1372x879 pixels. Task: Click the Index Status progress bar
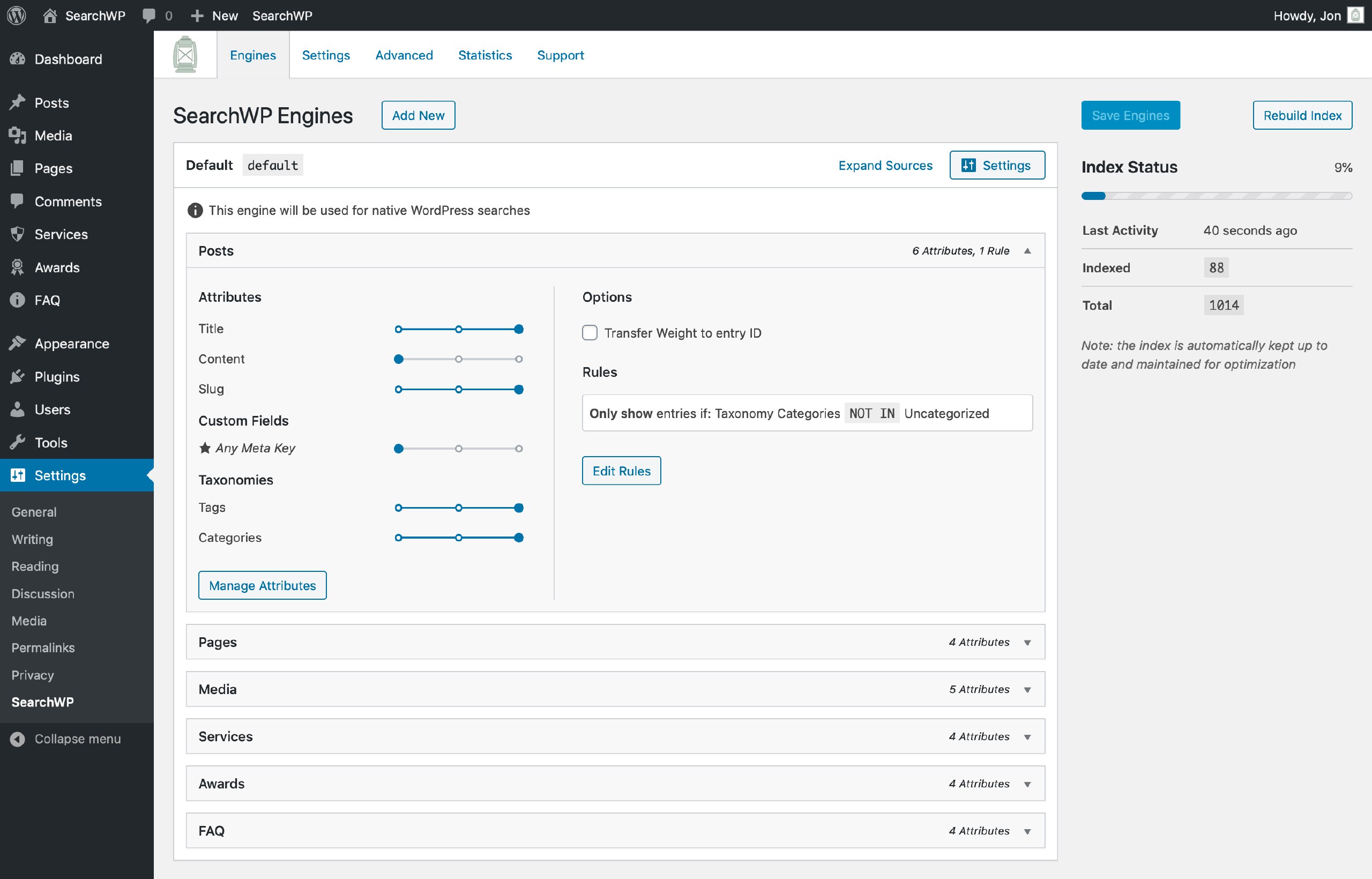[x=1217, y=196]
